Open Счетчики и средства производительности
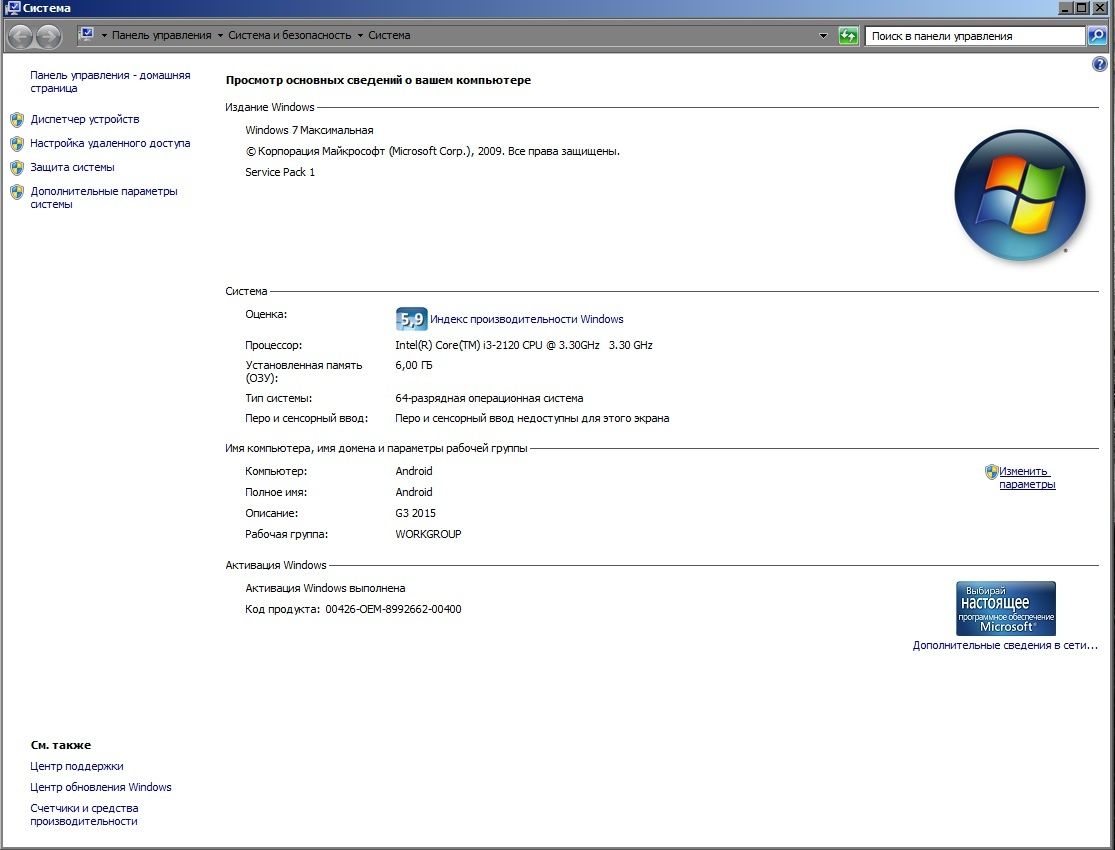The width and height of the screenshot is (1115, 850). click(x=84, y=815)
